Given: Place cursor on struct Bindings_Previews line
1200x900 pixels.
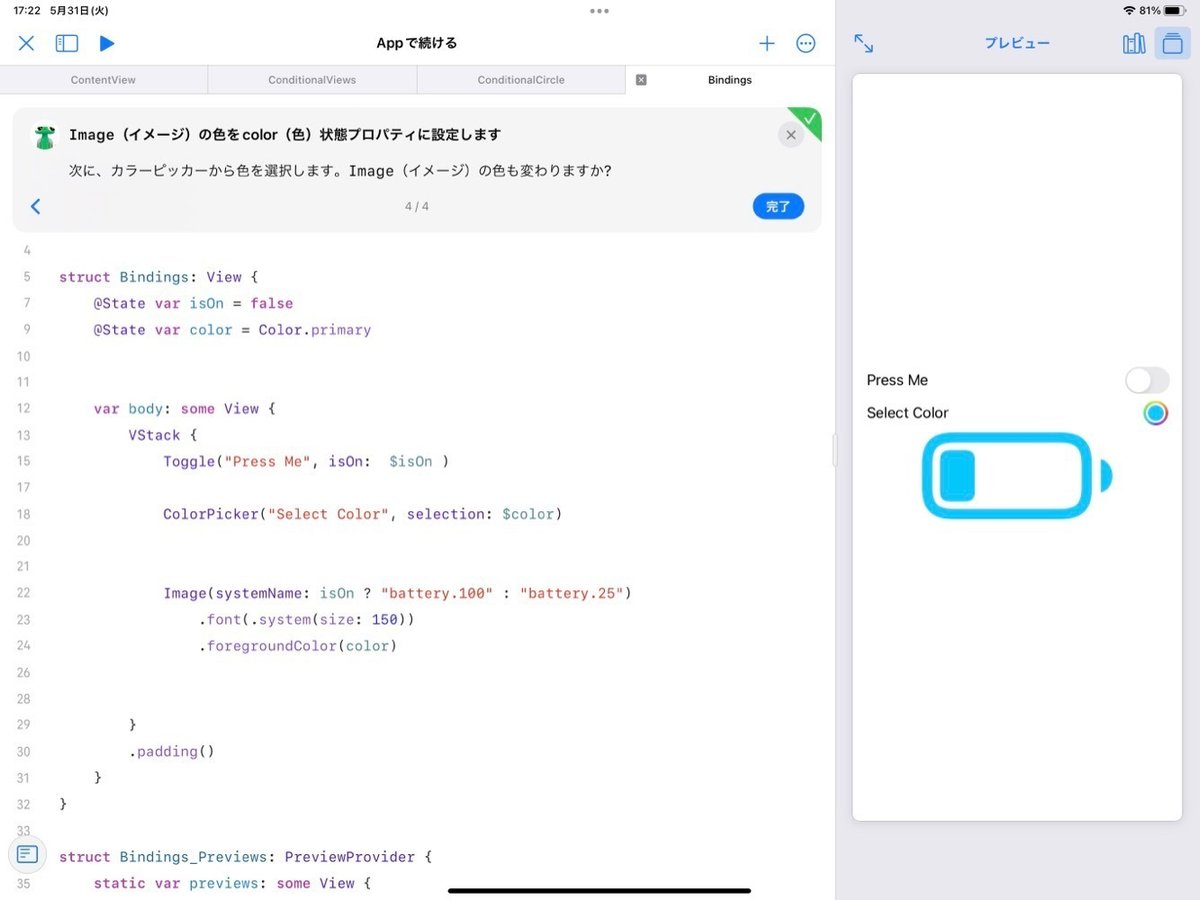Looking at the screenshot, I should tap(245, 857).
